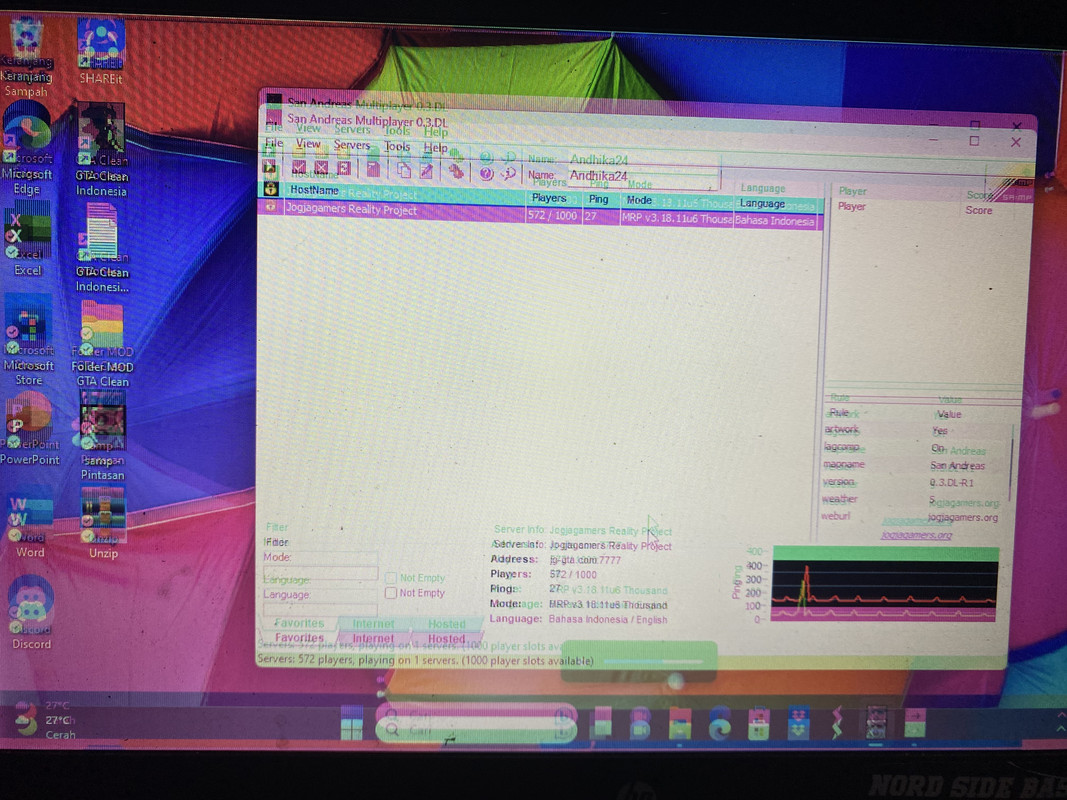This screenshot has width=1067, height=800.
Task: Click the lagcomp rule row
Action: tap(916, 448)
